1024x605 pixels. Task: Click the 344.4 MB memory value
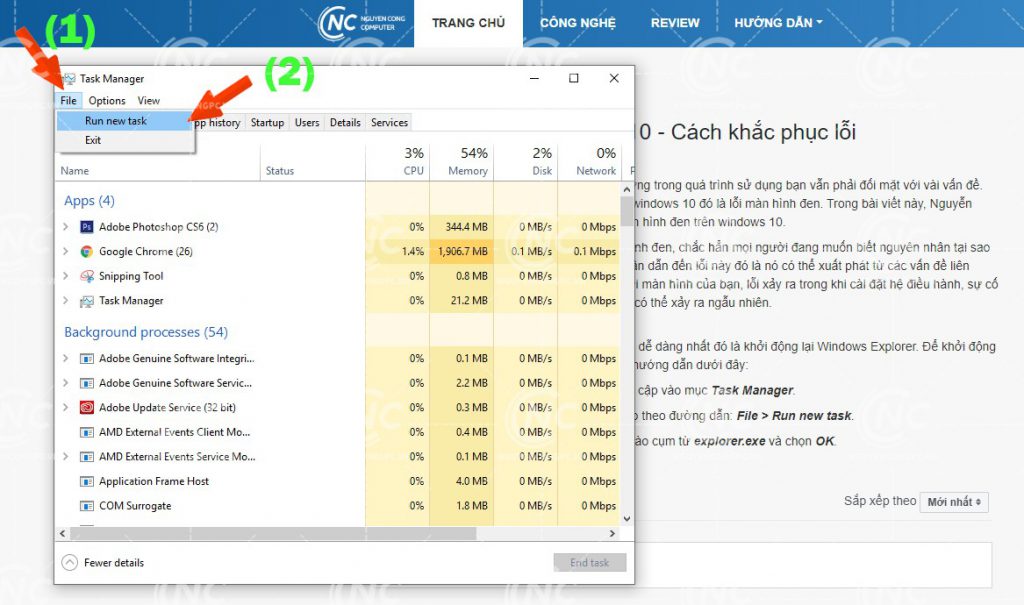click(x=467, y=227)
